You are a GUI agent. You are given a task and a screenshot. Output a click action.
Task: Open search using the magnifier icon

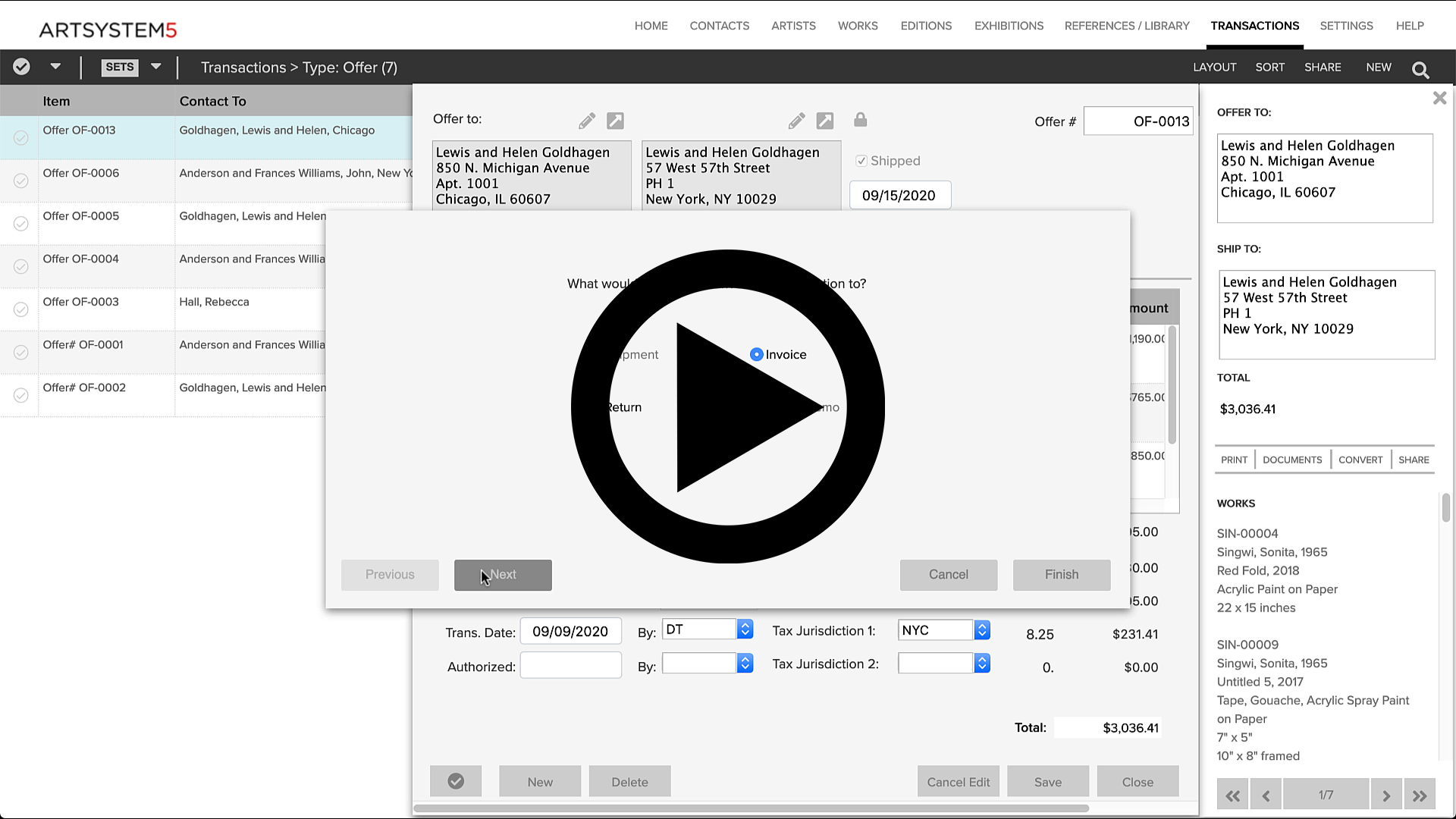point(1420,69)
